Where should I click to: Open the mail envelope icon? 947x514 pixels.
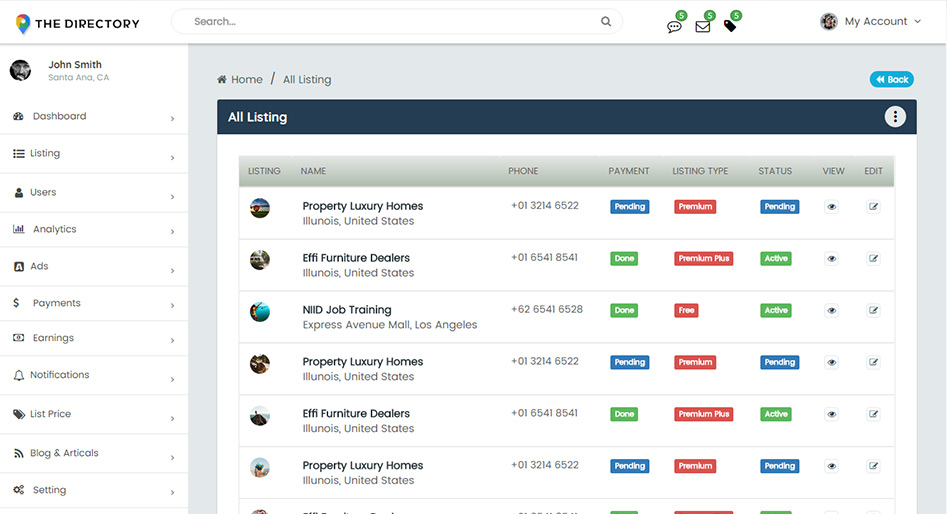click(x=702, y=27)
